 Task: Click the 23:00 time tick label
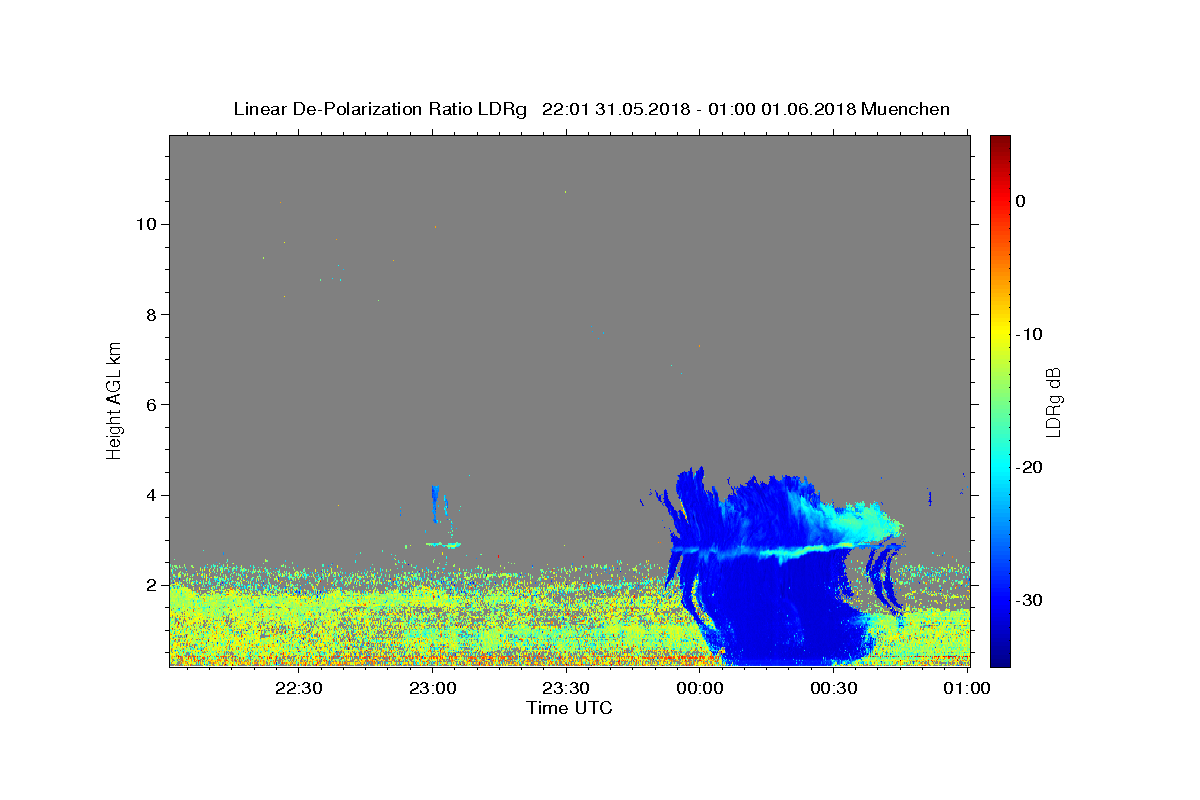tap(433, 688)
